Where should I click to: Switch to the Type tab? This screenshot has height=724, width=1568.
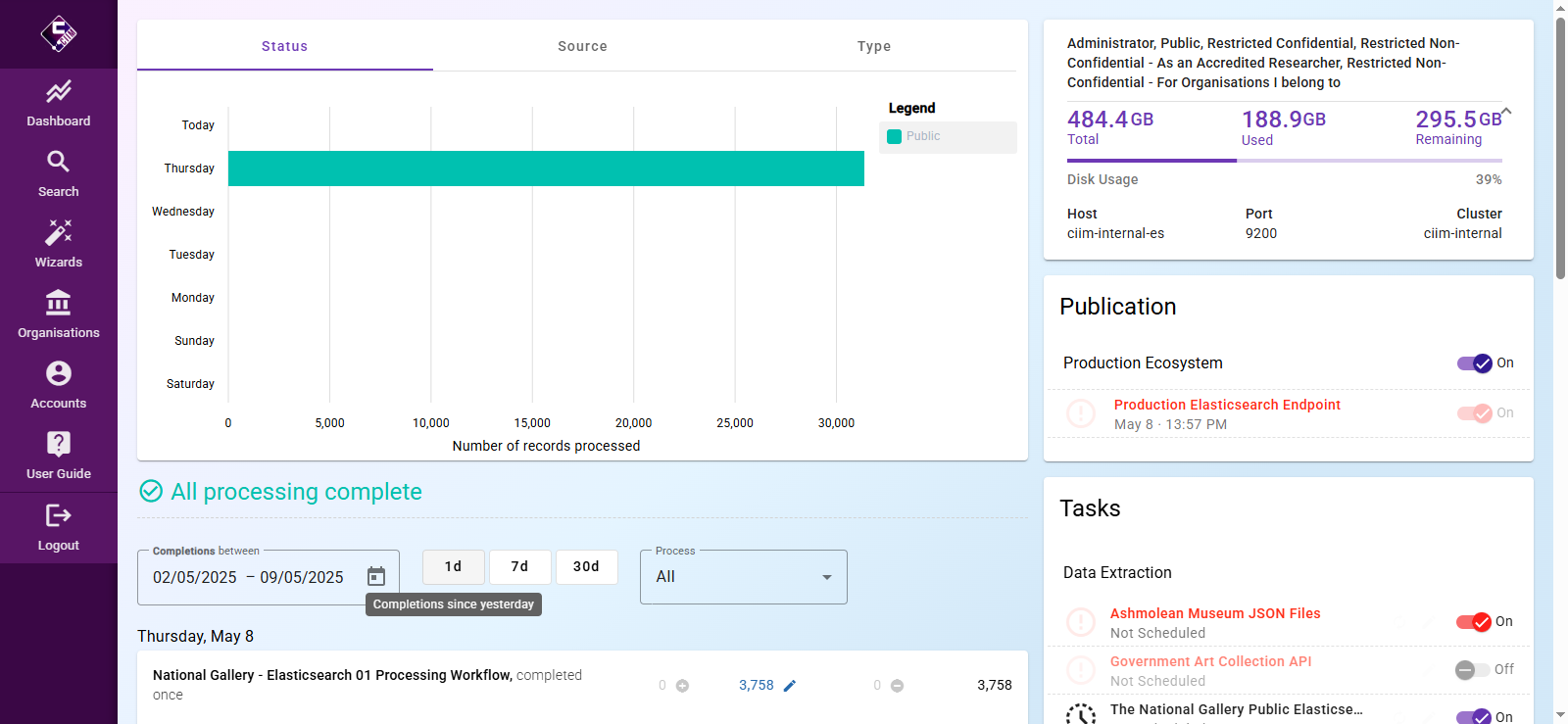[x=874, y=46]
